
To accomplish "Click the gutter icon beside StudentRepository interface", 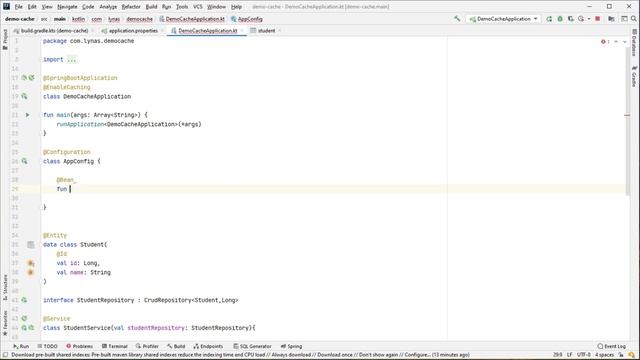I will tap(24, 300).
